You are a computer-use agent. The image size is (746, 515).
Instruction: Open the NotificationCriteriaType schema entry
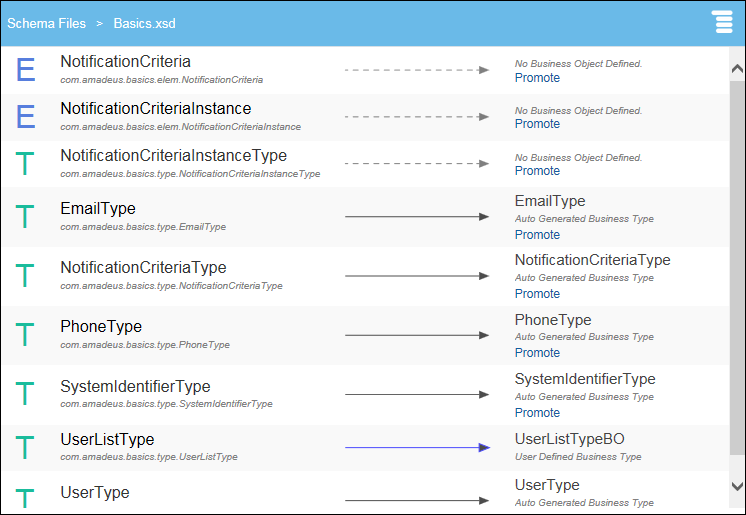click(x=143, y=268)
